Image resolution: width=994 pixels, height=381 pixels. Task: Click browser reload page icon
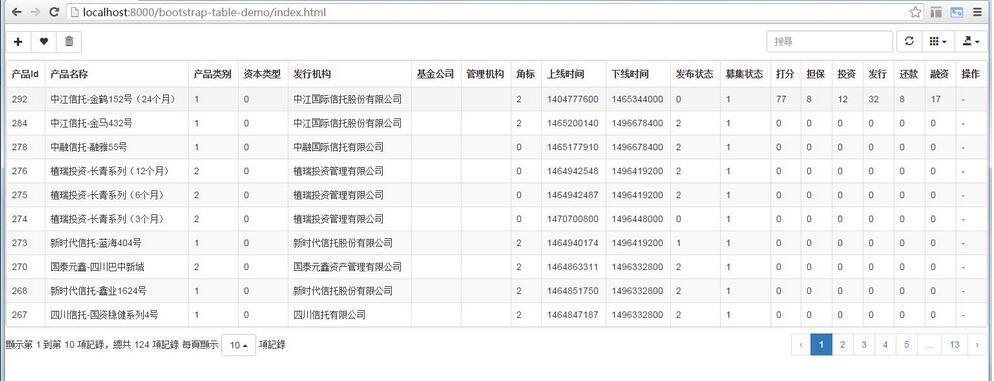point(54,11)
